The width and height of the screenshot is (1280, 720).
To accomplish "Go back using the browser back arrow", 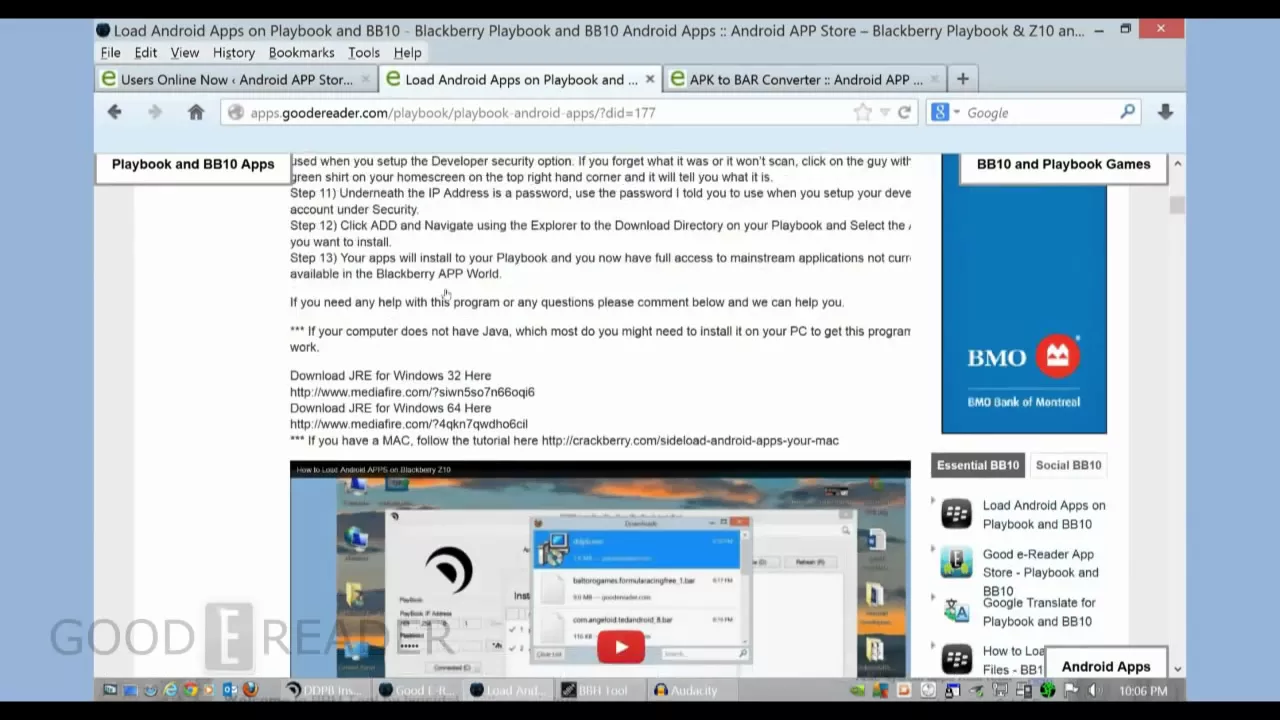I will (114, 112).
